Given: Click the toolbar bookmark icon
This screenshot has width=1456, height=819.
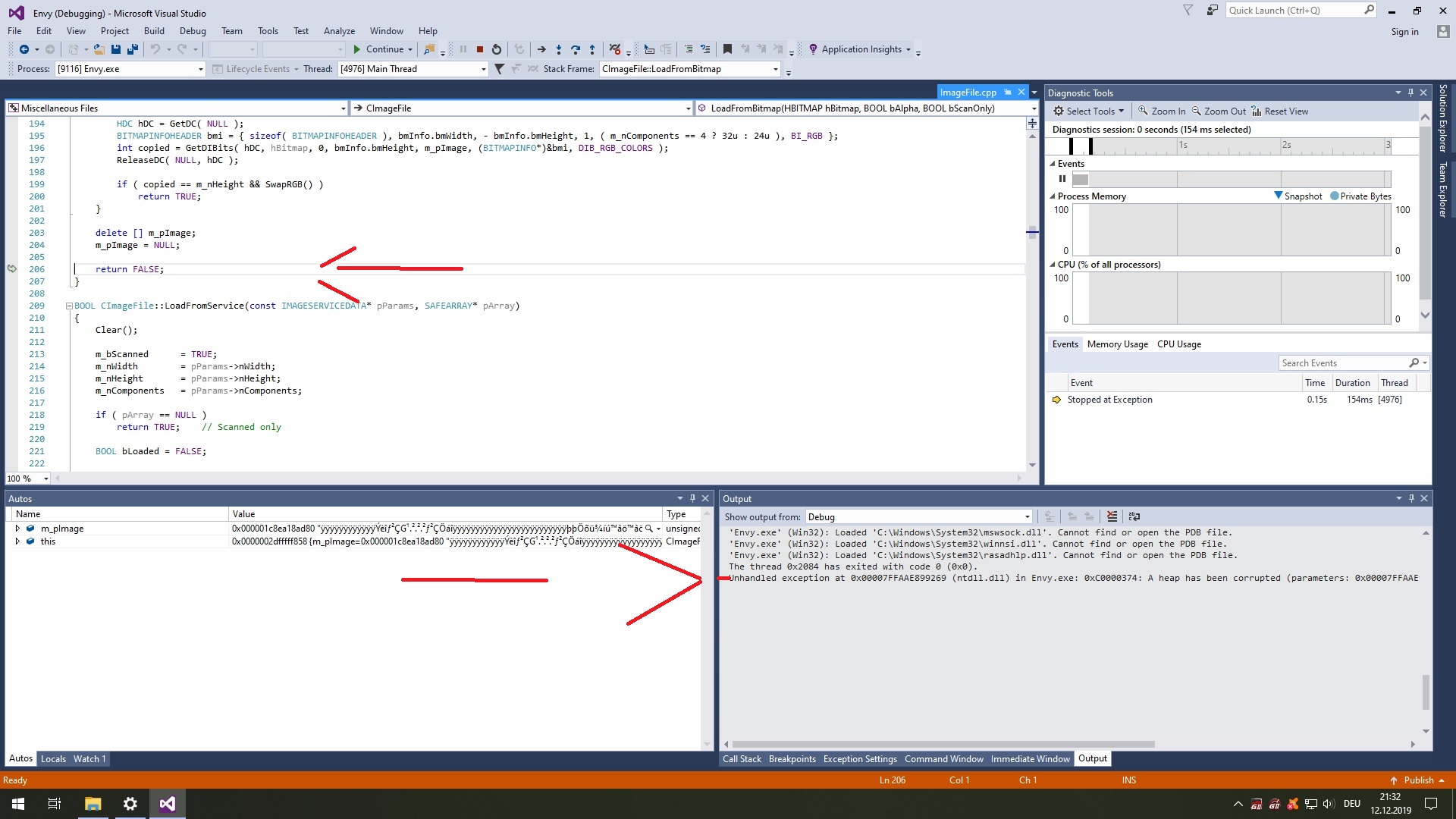Looking at the screenshot, I should click(x=727, y=49).
